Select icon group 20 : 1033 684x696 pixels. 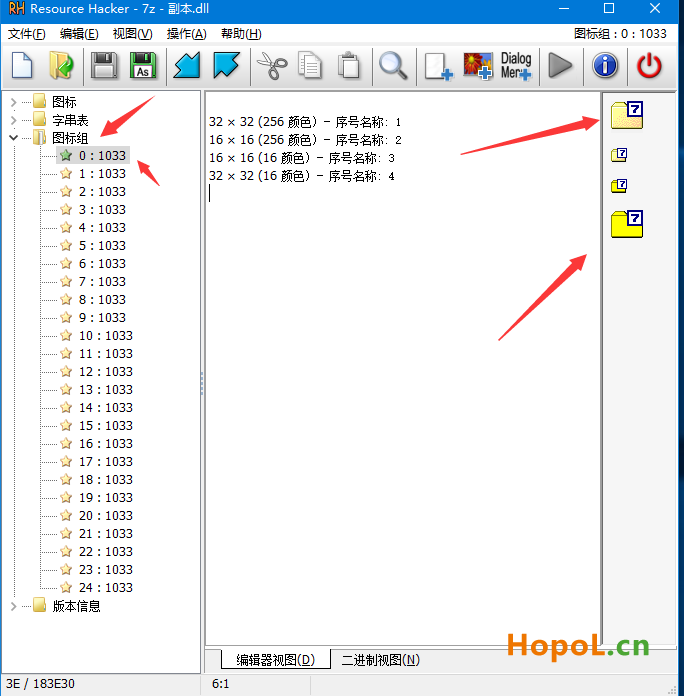tap(106, 515)
